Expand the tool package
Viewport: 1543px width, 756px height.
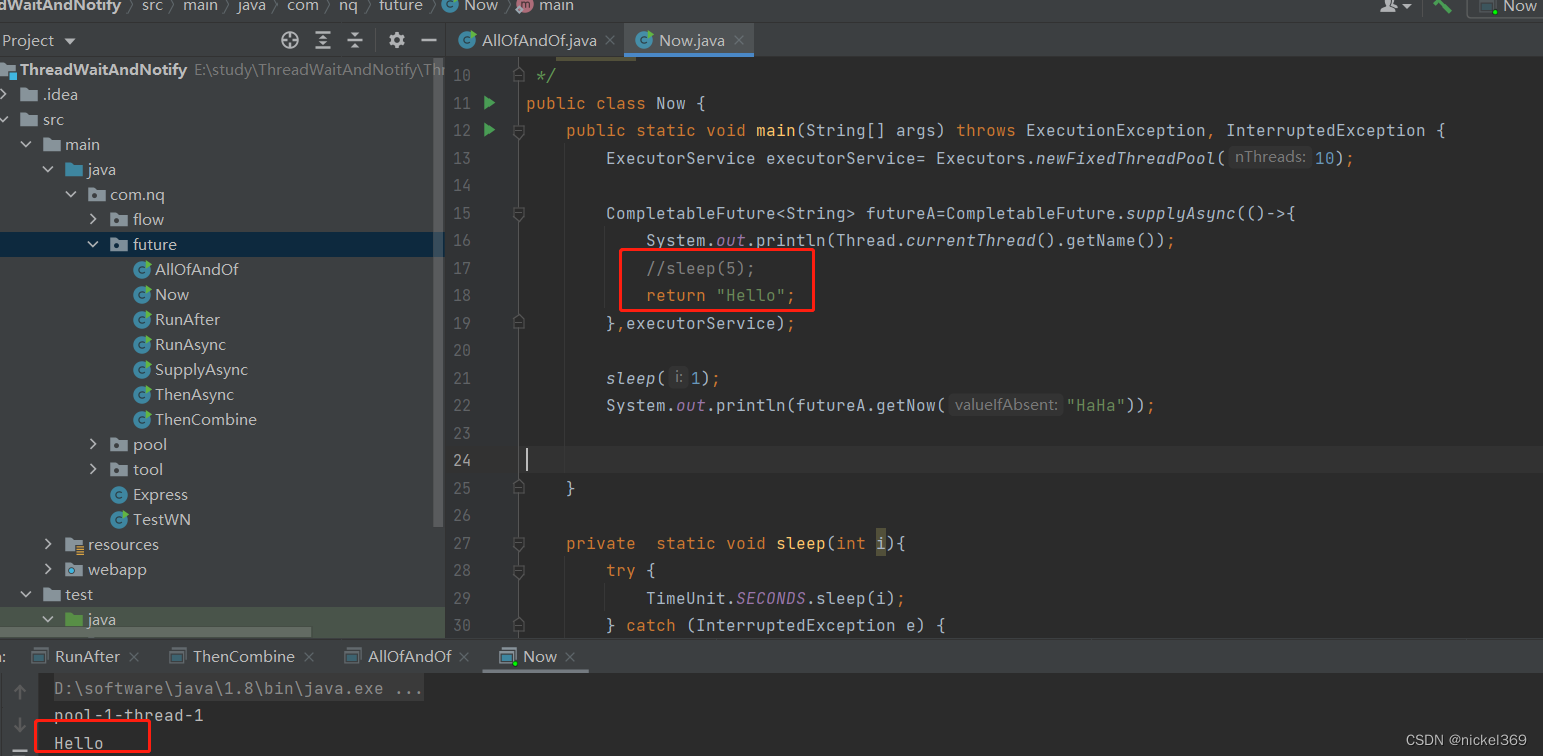click(93, 470)
